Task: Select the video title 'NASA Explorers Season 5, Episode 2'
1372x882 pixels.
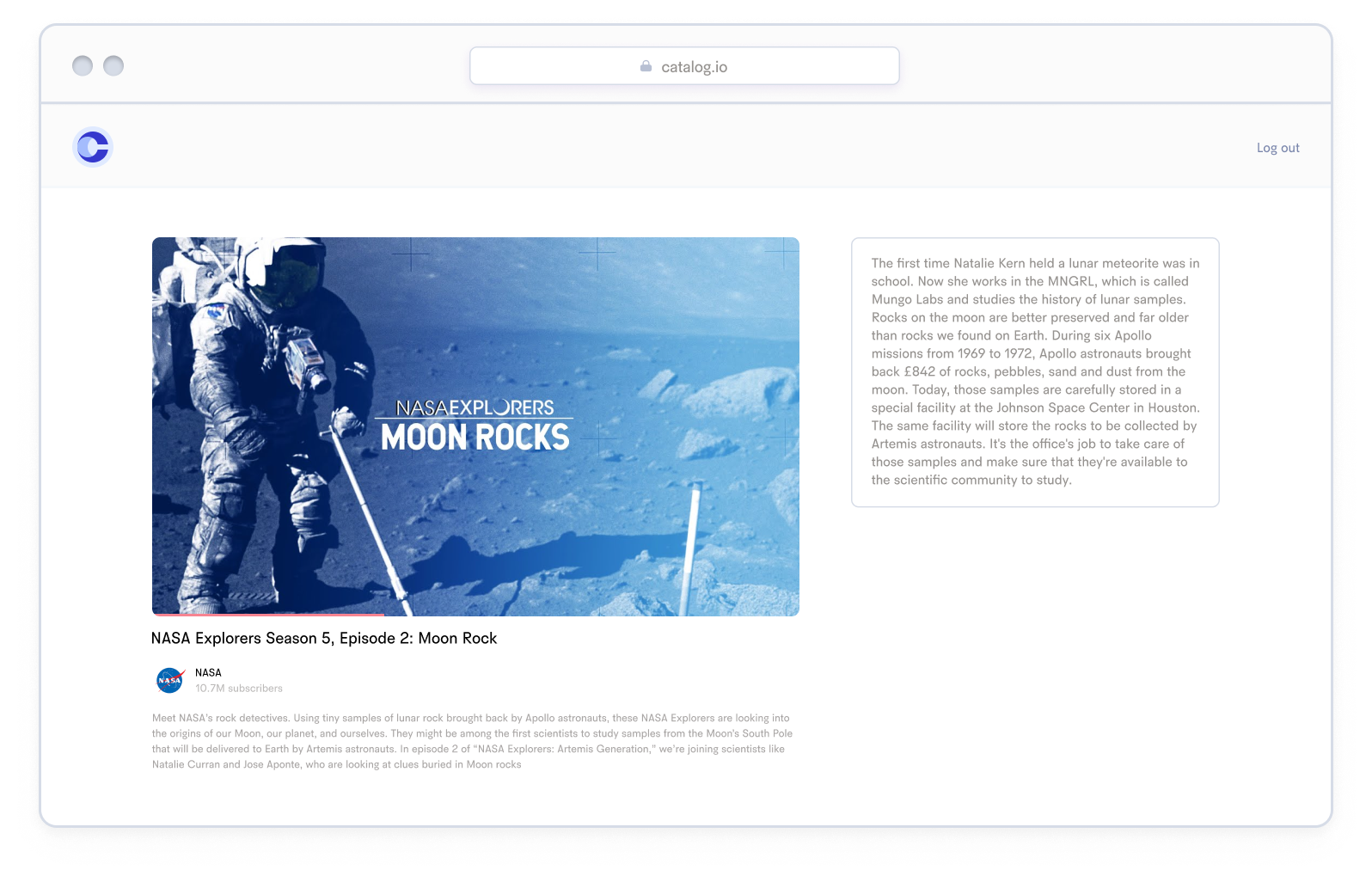Action: 324,638
